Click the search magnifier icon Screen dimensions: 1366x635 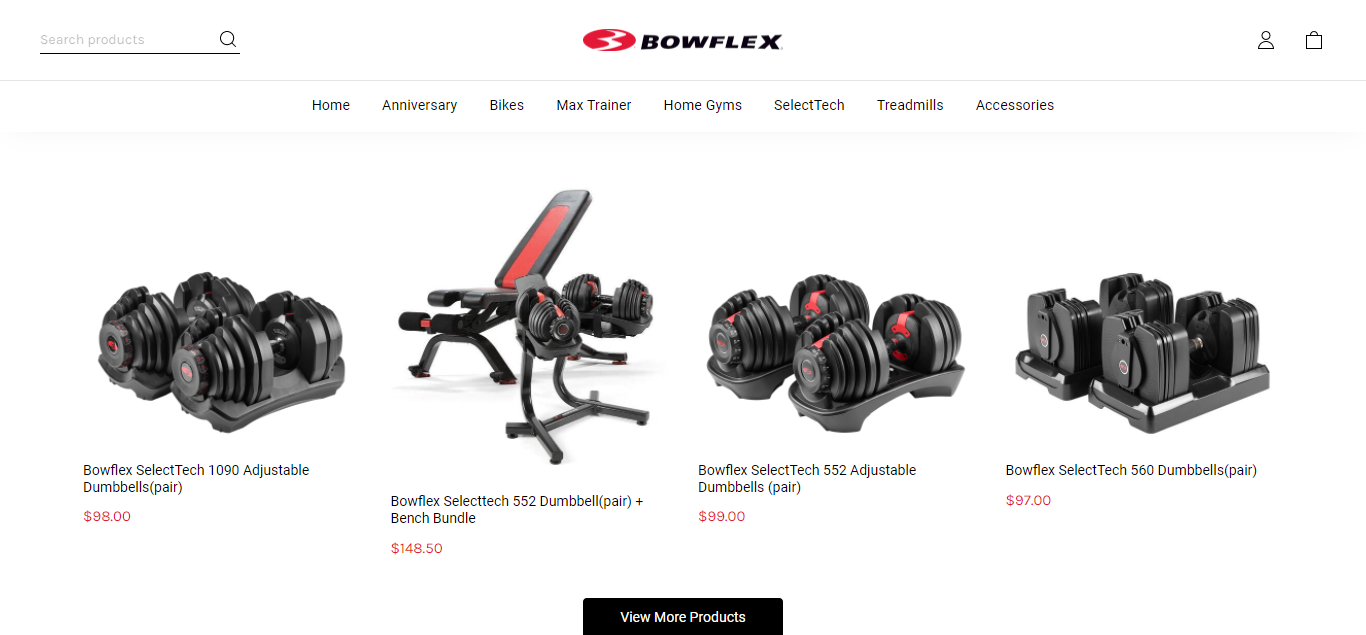(x=228, y=39)
